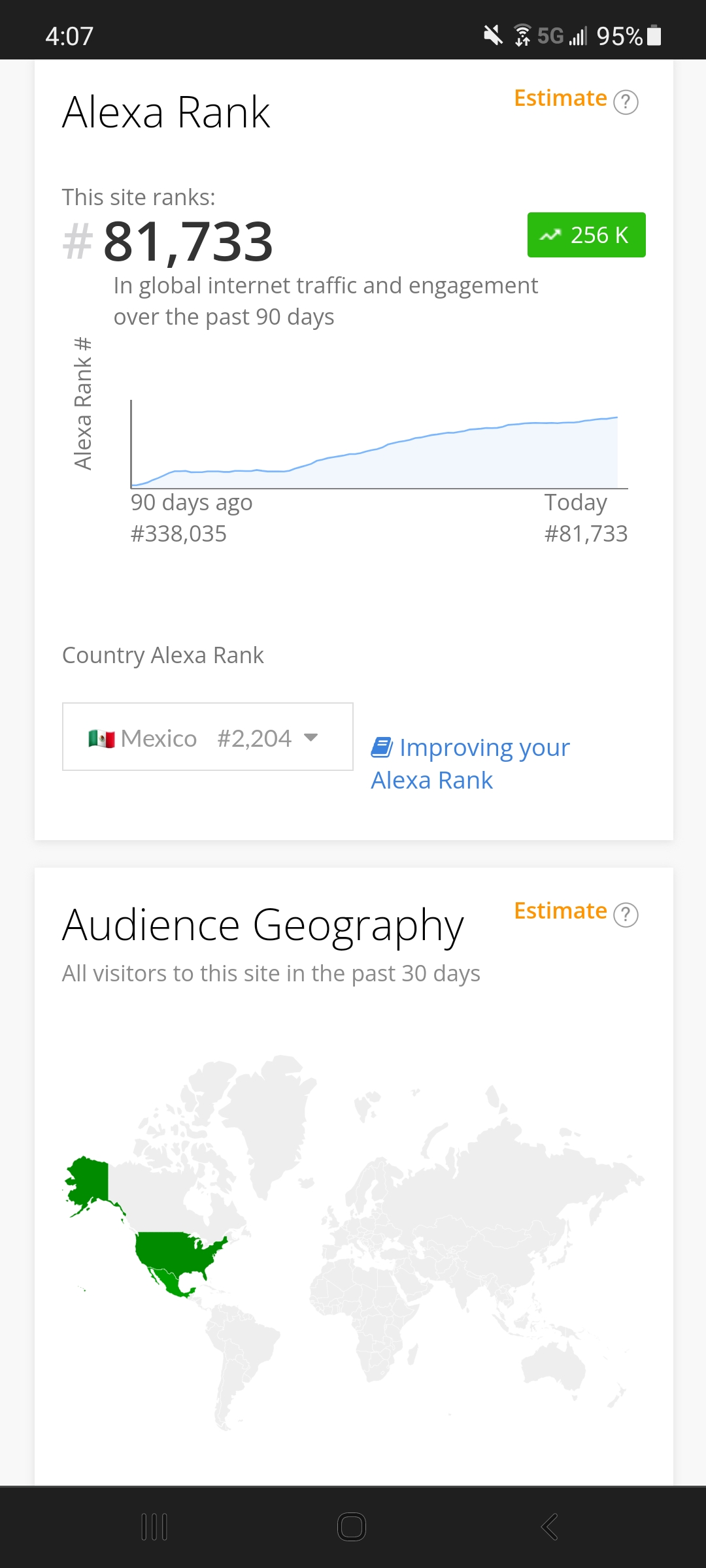Tap the battery icon in status bar
706x1568 pixels.
(654, 35)
